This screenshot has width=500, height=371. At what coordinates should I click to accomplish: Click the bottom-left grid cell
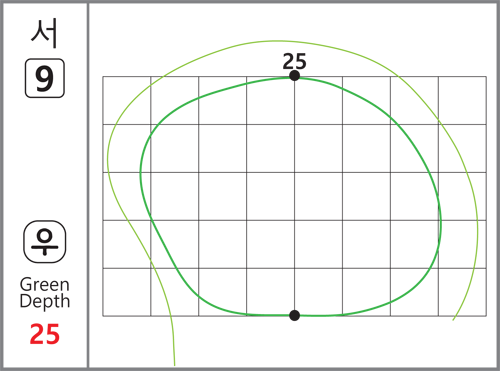point(127,292)
